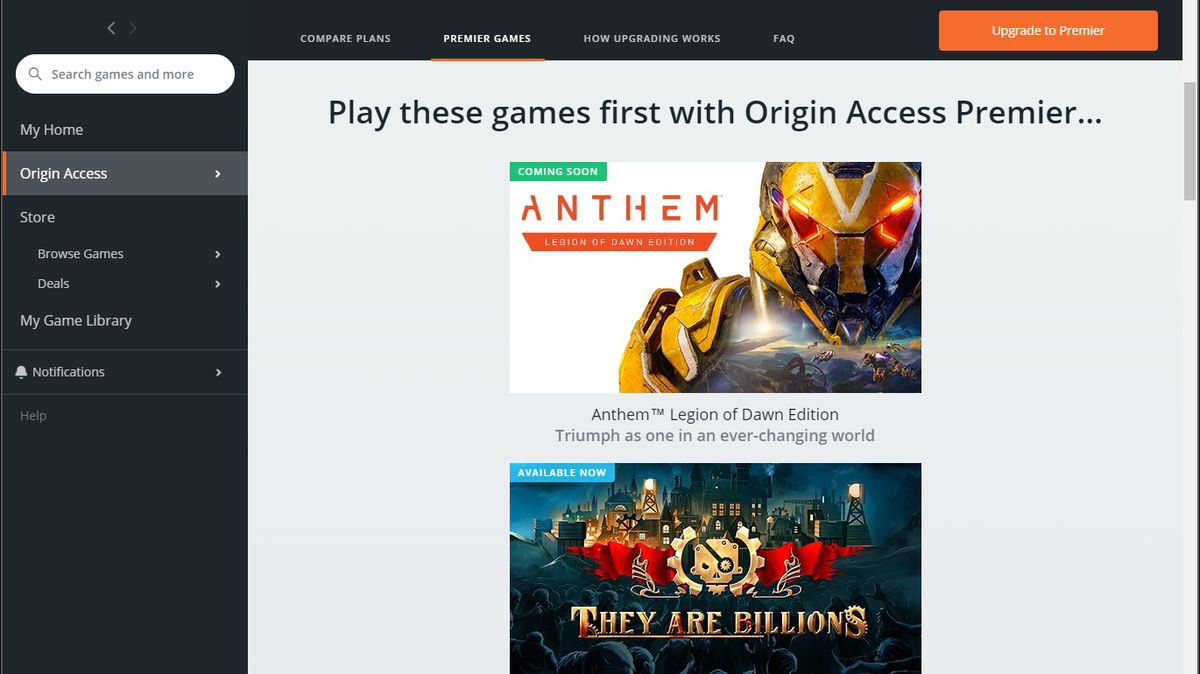The height and width of the screenshot is (674, 1200).
Task: Expand the Origin Access chevron
Action: pyautogui.click(x=218, y=174)
